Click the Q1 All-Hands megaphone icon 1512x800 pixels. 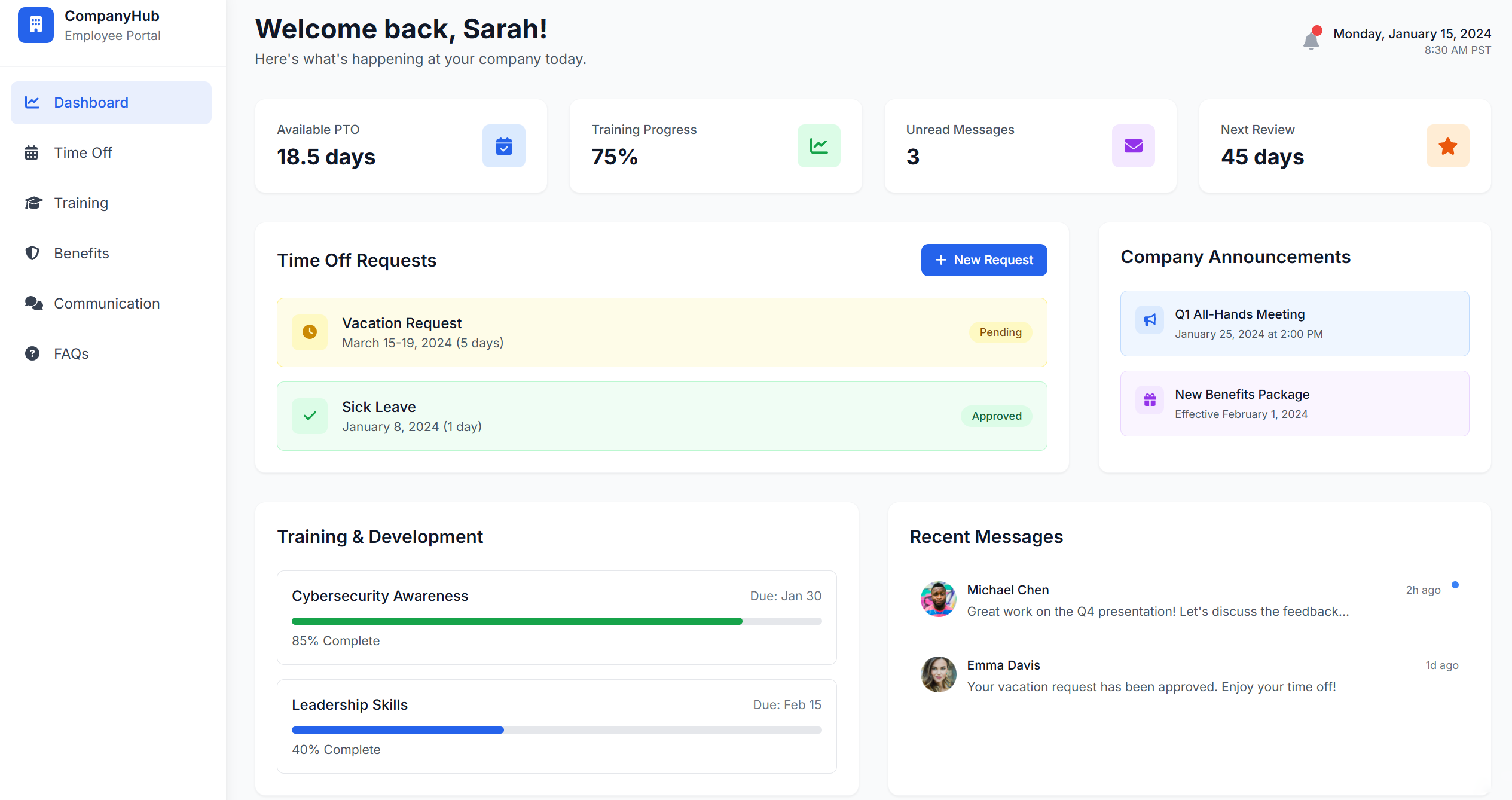click(x=1149, y=320)
